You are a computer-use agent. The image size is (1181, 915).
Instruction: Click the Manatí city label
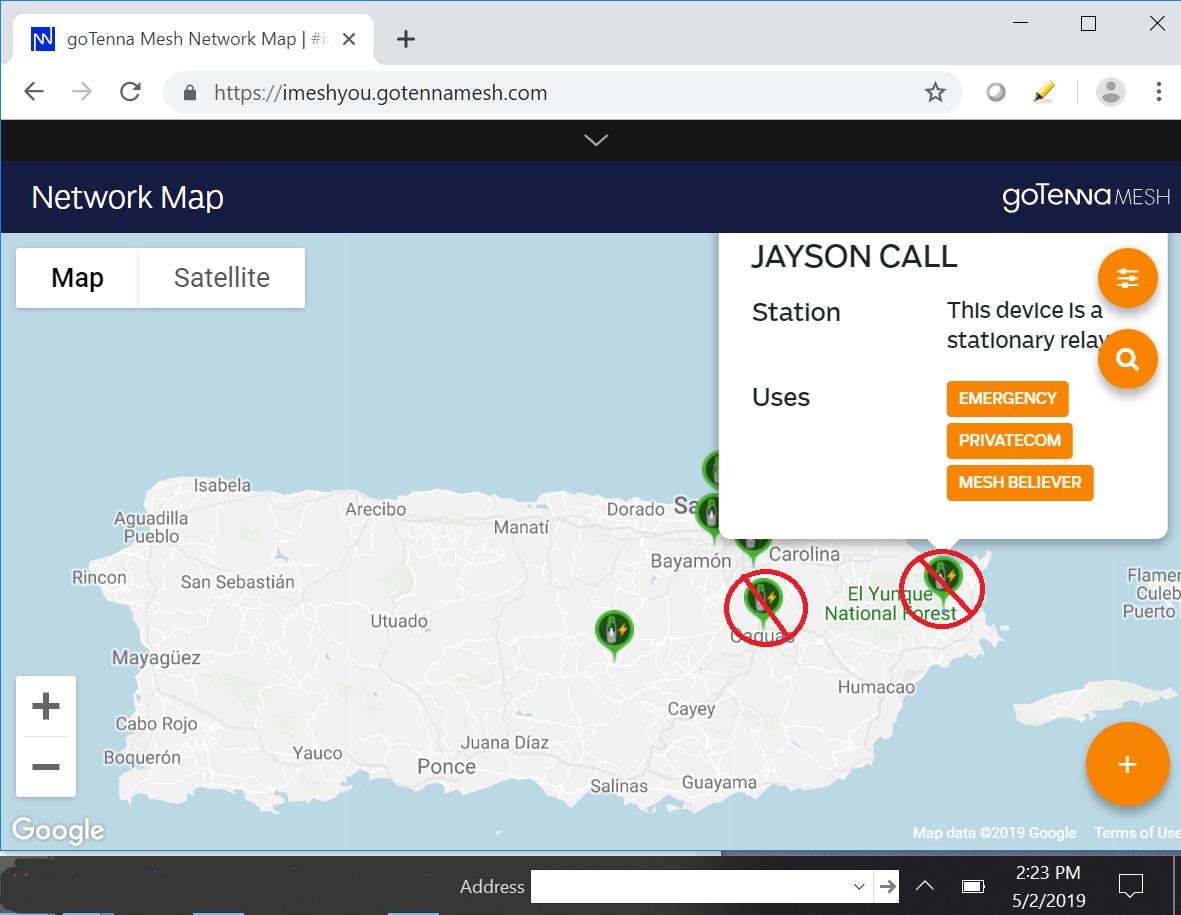point(521,527)
